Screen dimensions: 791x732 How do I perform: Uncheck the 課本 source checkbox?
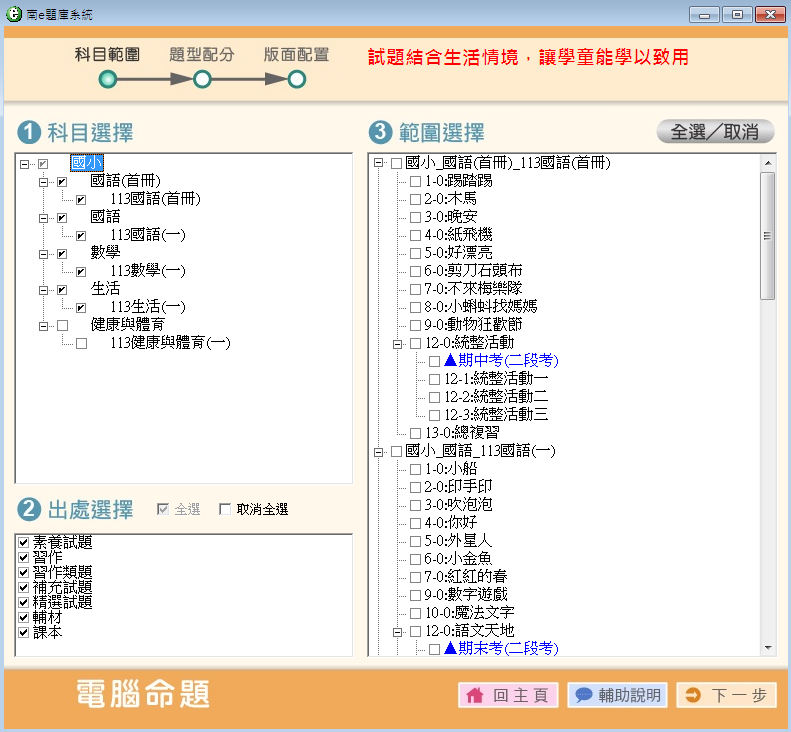coord(23,633)
